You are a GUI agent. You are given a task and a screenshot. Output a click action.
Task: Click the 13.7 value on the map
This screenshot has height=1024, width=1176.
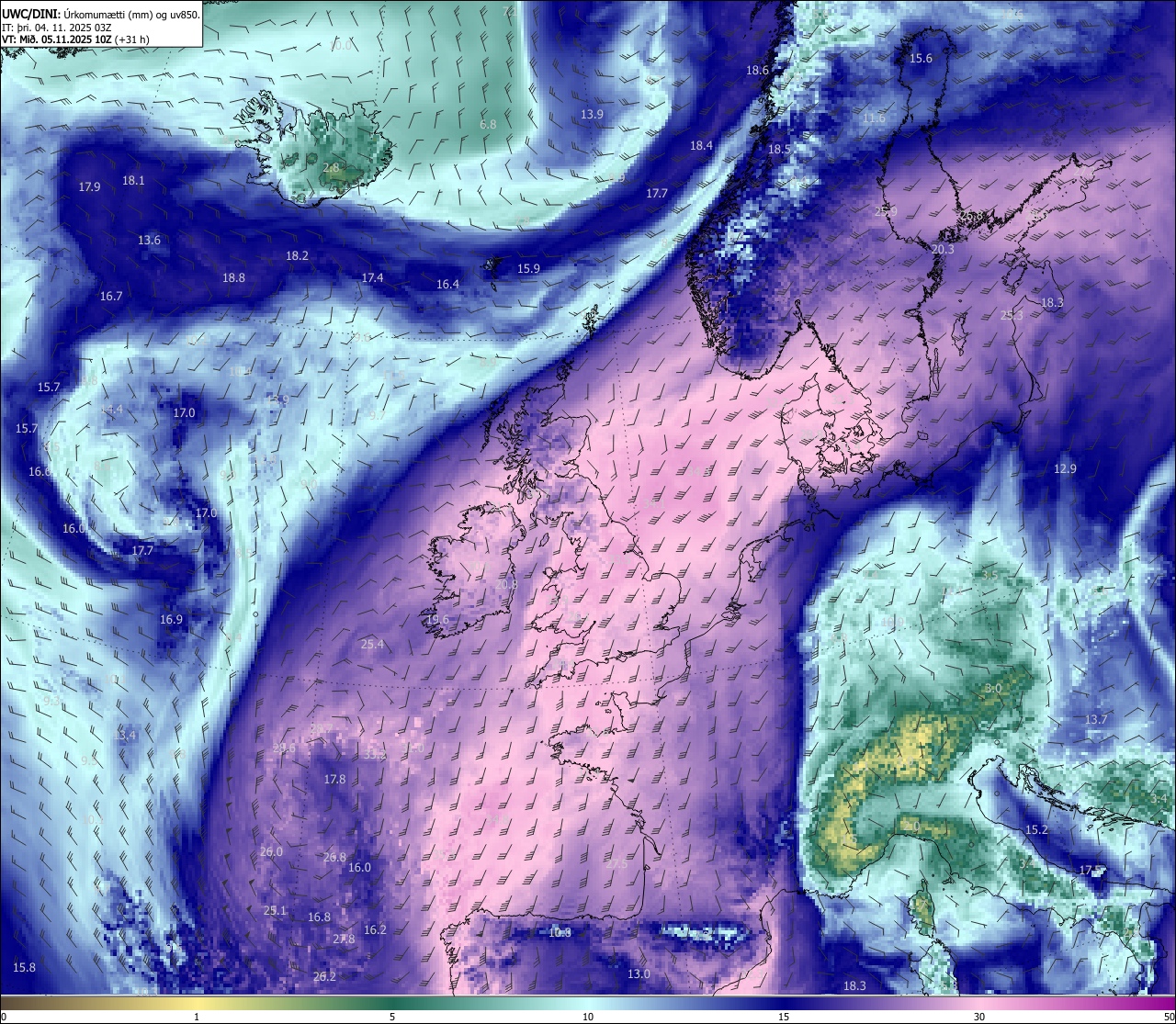click(1096, 720)
